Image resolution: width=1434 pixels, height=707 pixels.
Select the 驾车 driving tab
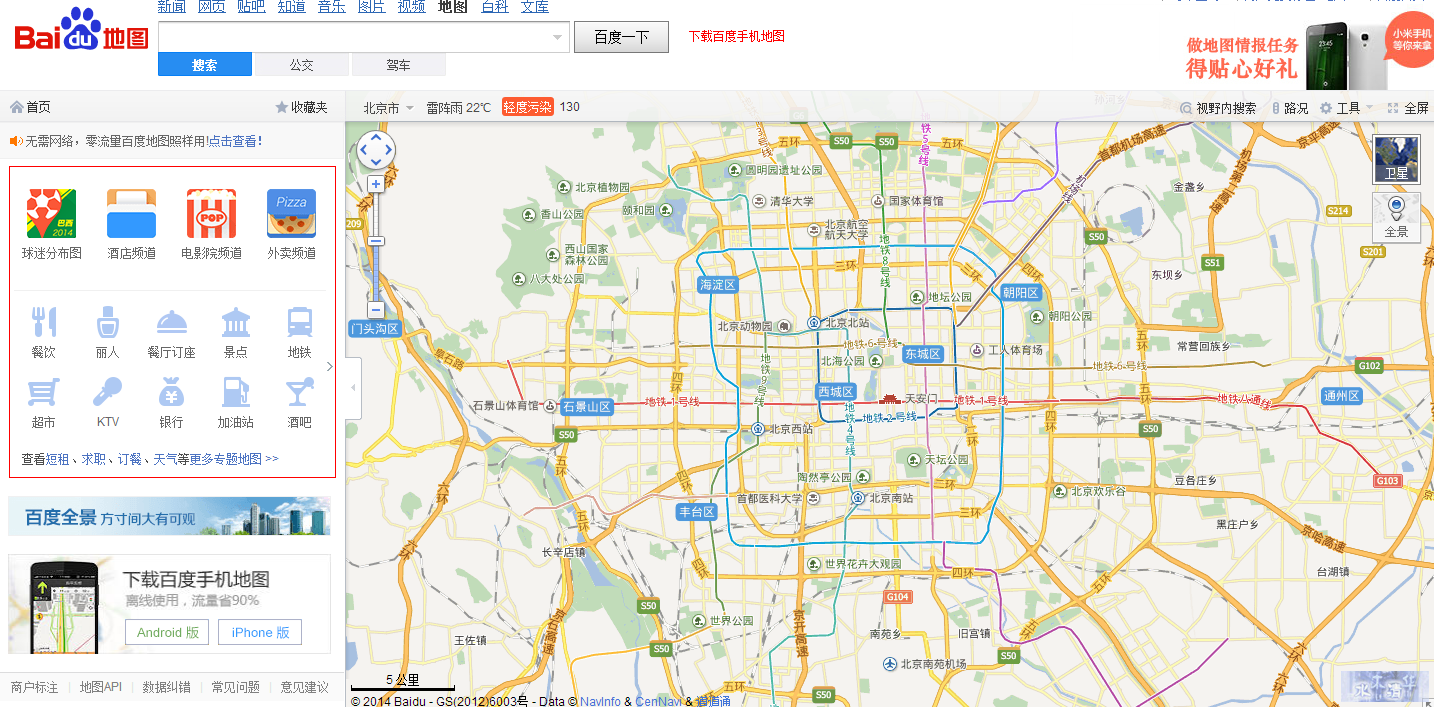(x=398, y=64)
